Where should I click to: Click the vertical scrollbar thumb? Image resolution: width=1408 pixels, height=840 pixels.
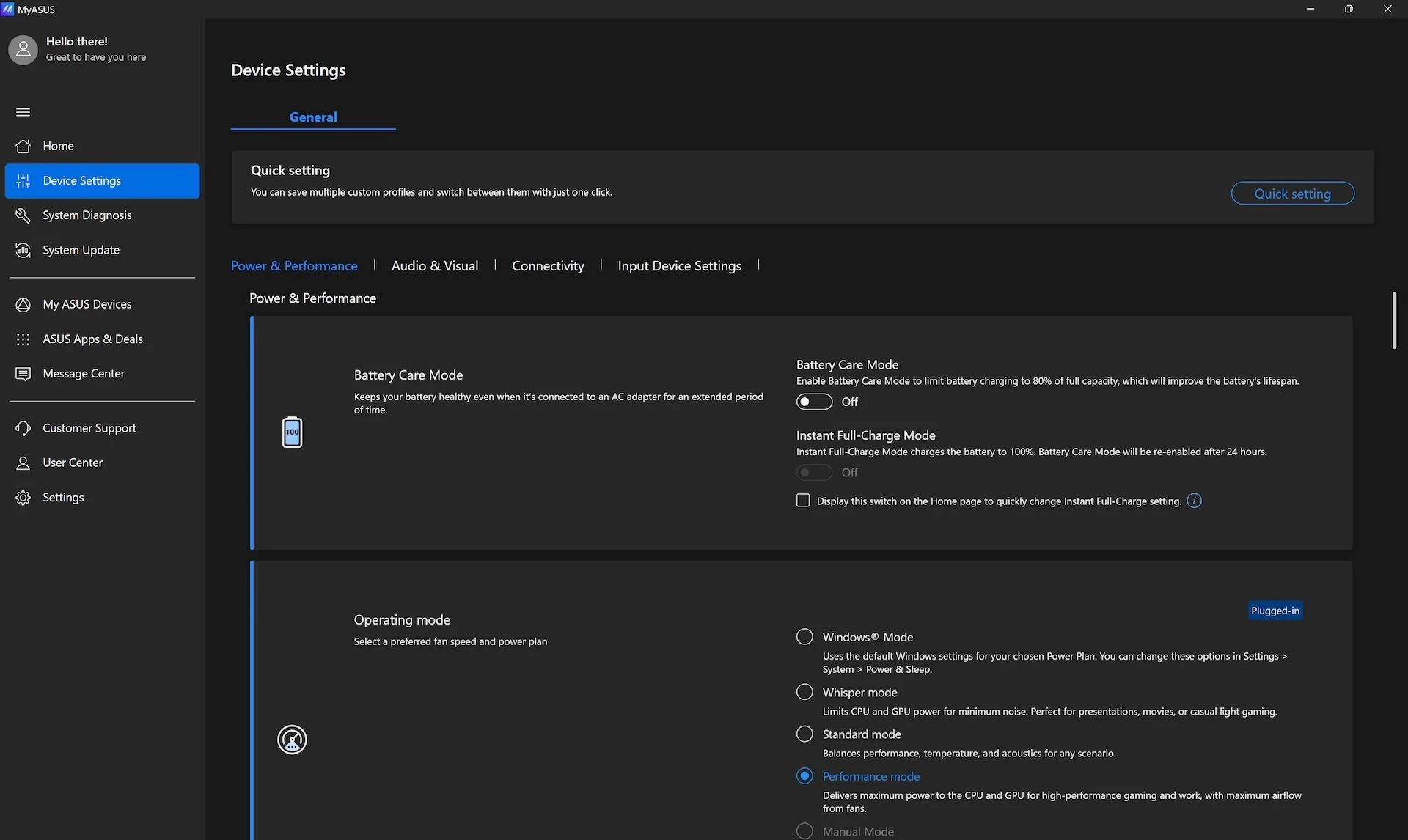coord(1394,320)
